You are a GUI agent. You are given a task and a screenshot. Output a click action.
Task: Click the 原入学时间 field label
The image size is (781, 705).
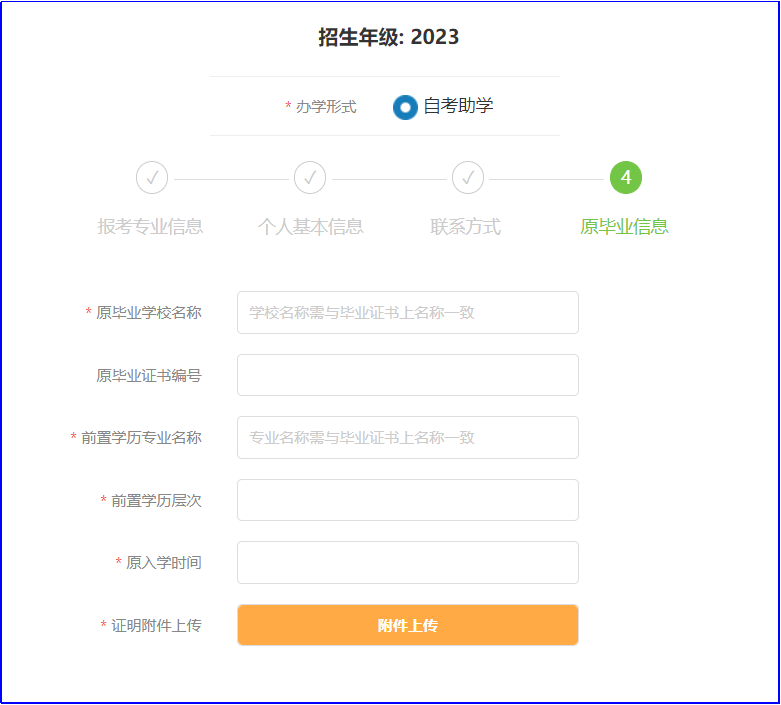tap(164, 563)
